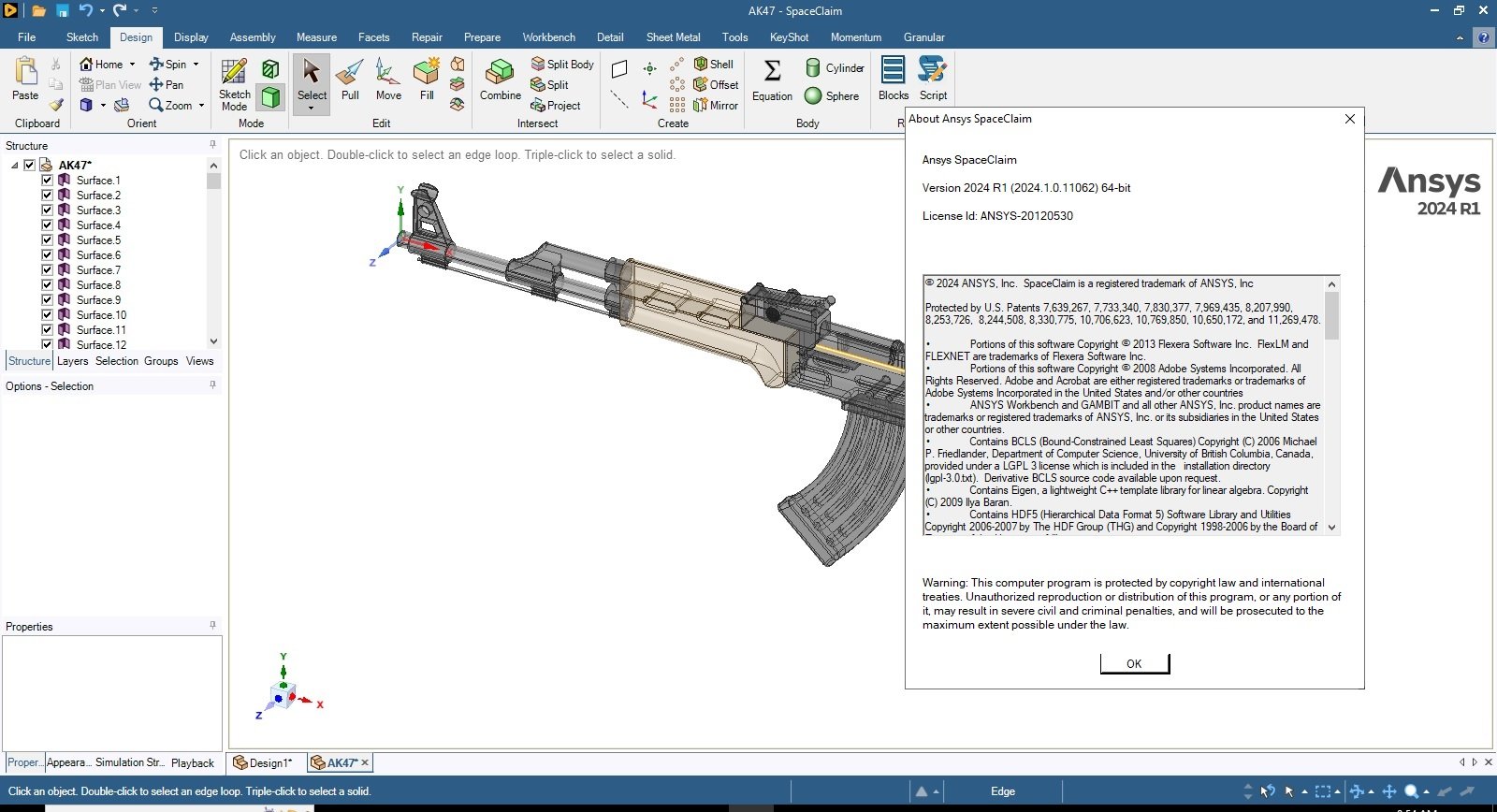Click the Mirror tool
Screen dimensions: 1497x812
pyautogui.click(x=716, y=105)
